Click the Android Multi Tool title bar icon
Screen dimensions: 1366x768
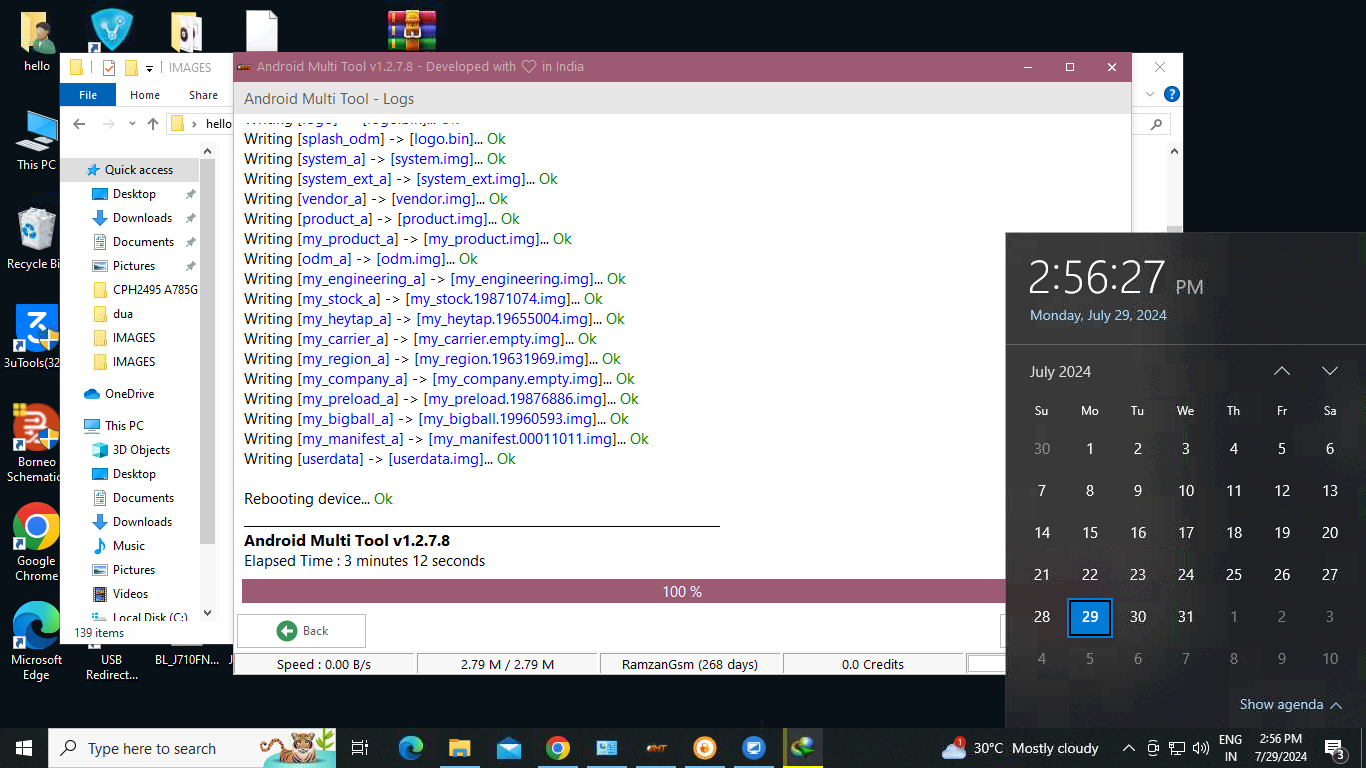click(x=243, y=67)
